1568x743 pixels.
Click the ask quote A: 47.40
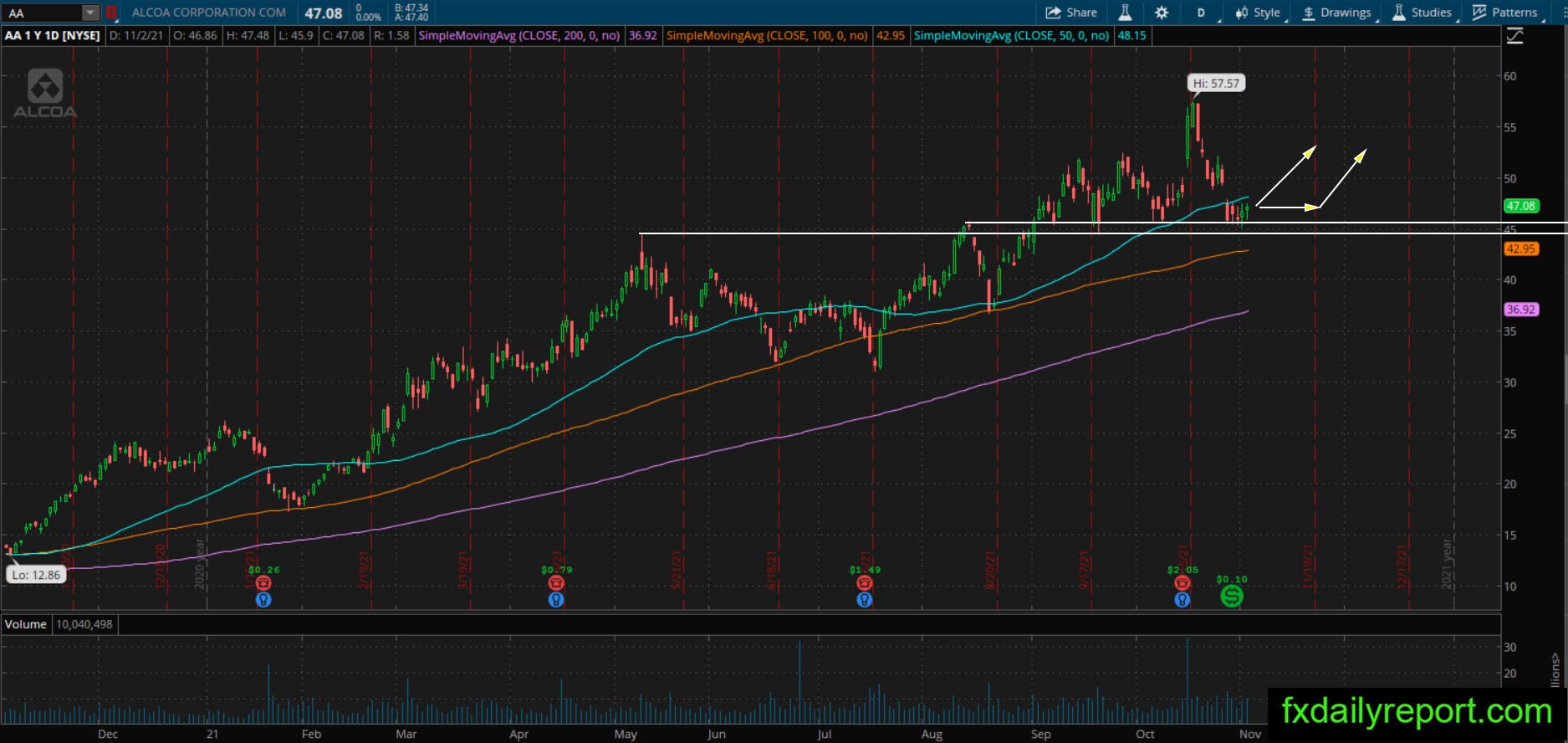point(411,17)
